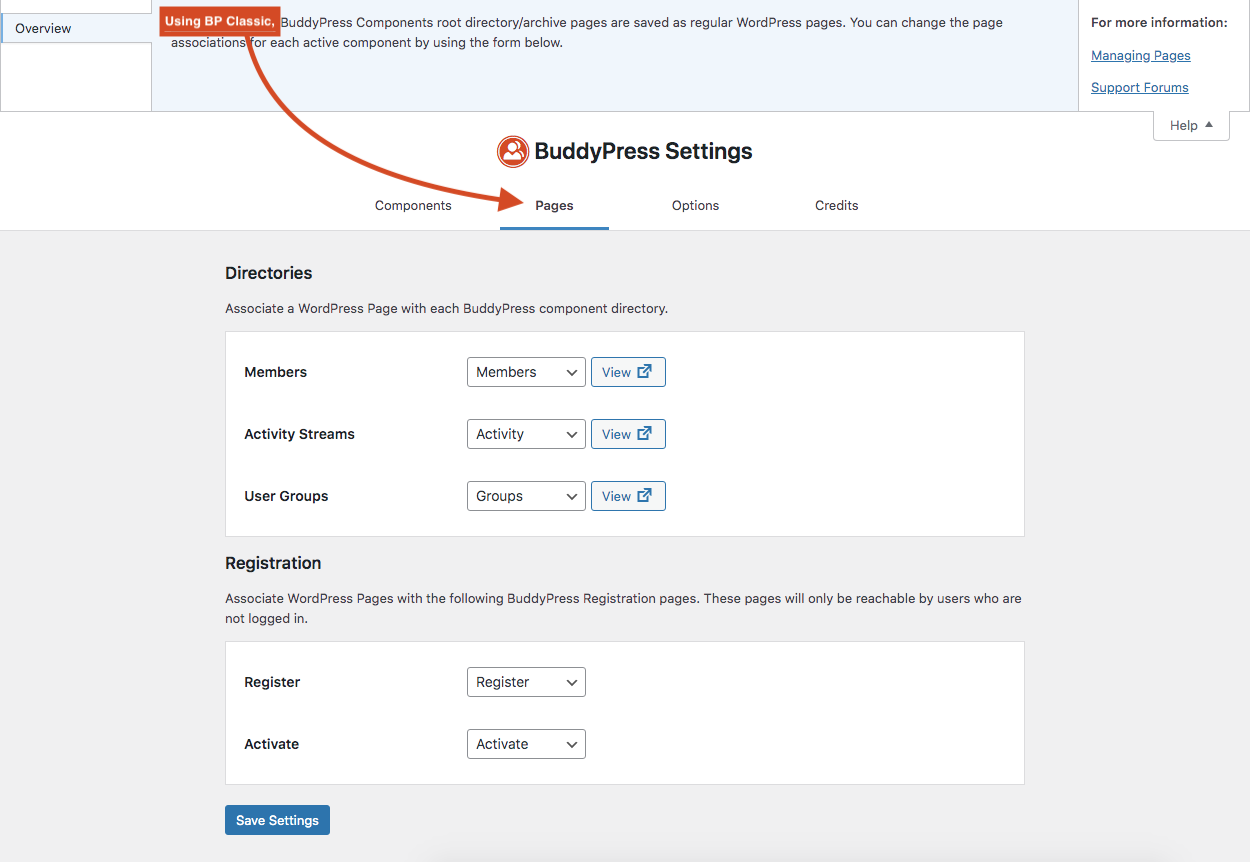The image size is (1250, 862).
Task: Select the Pages tab
Action: [554, 206]
